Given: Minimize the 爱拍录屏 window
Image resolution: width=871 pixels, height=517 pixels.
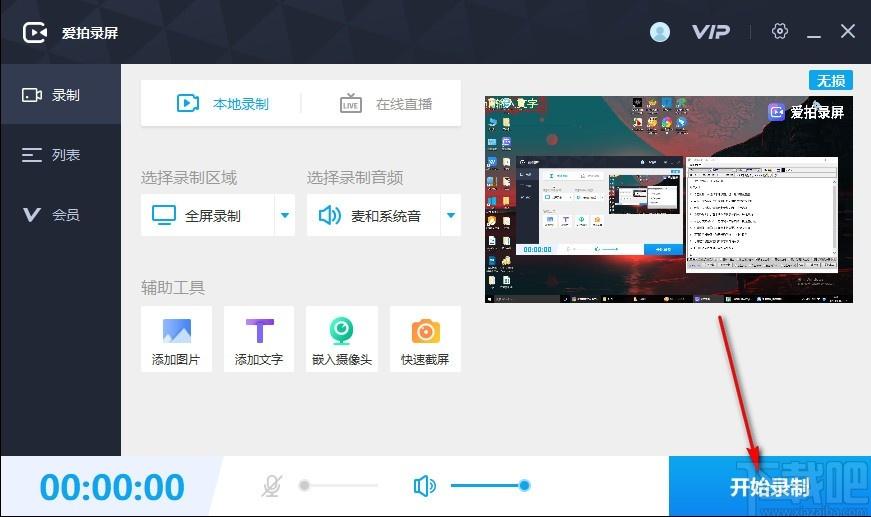Looking at the screenshot, I should tap(814, 36).
